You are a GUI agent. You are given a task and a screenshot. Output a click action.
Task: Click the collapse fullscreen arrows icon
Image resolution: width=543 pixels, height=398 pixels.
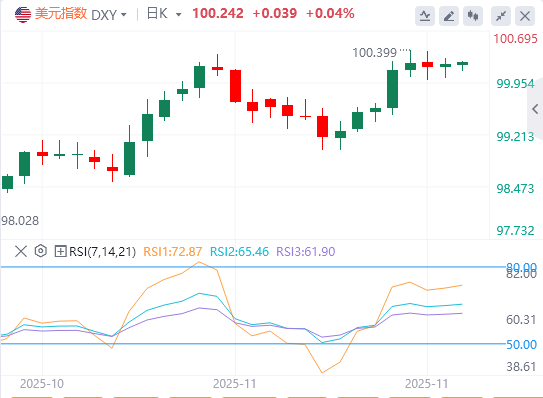(x=501, y=16)
